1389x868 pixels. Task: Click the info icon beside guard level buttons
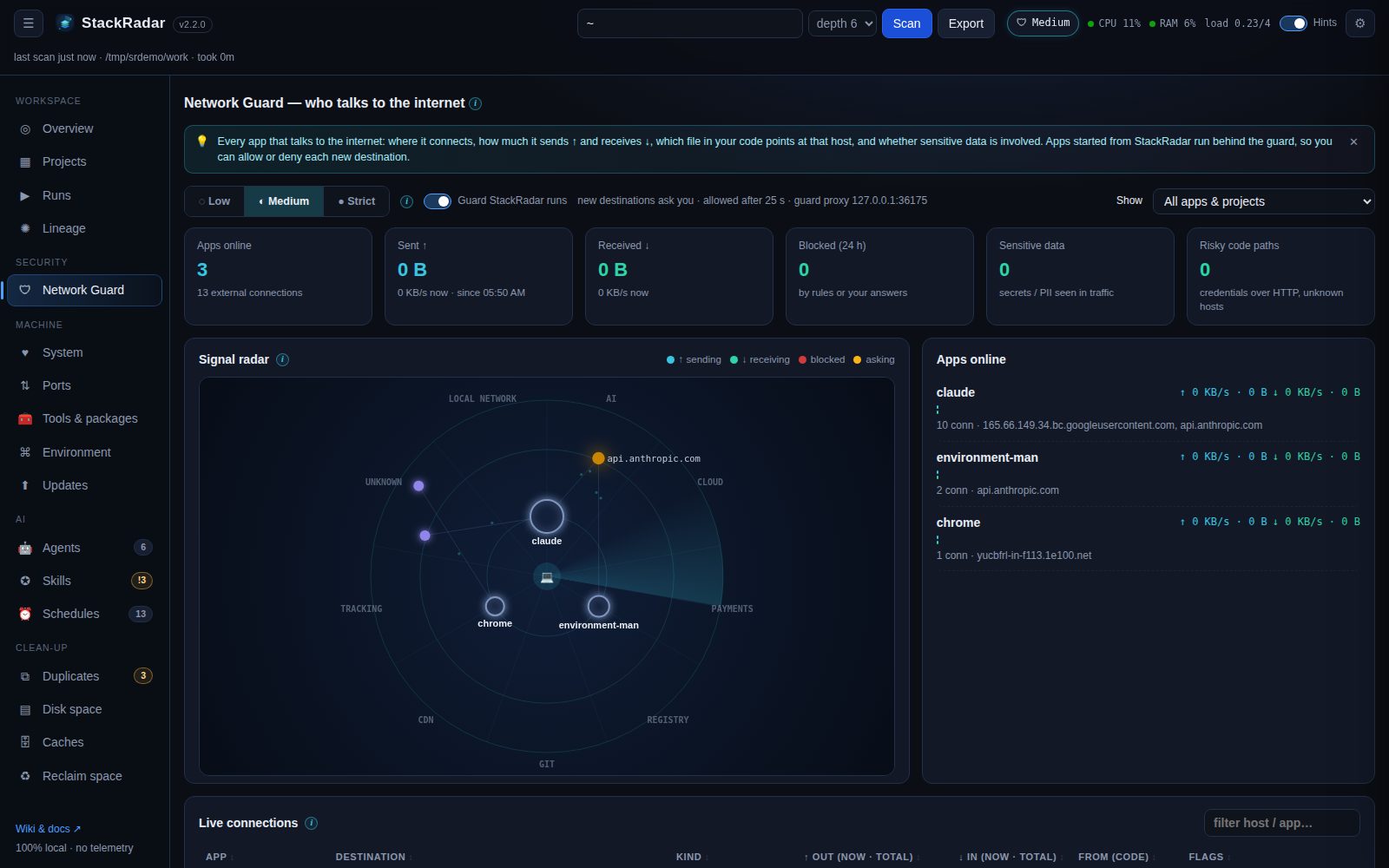(x=406, y=201)
